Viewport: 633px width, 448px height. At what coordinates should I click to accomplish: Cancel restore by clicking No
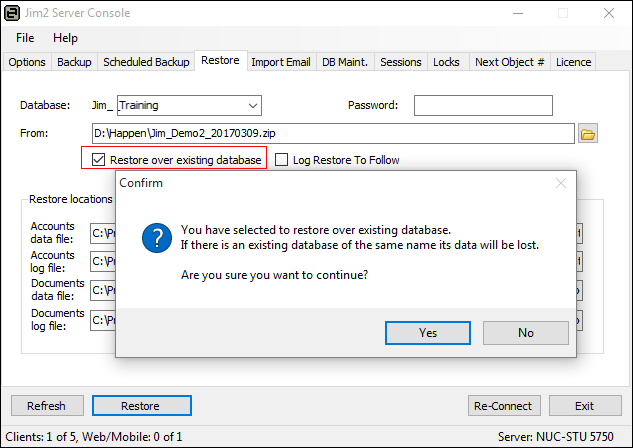(x=526, y=333)
